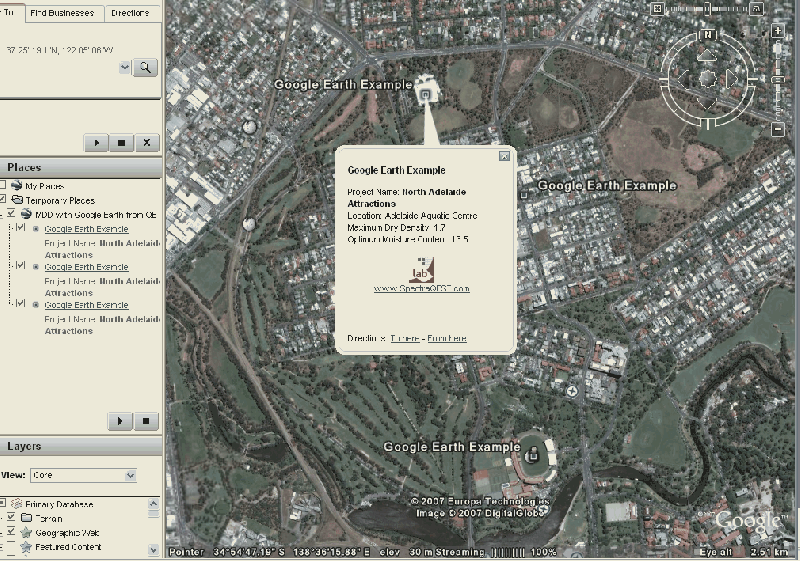Click the Primary Database icon
This screenshot has width=800, height=561.
click(x=17, y=504)
